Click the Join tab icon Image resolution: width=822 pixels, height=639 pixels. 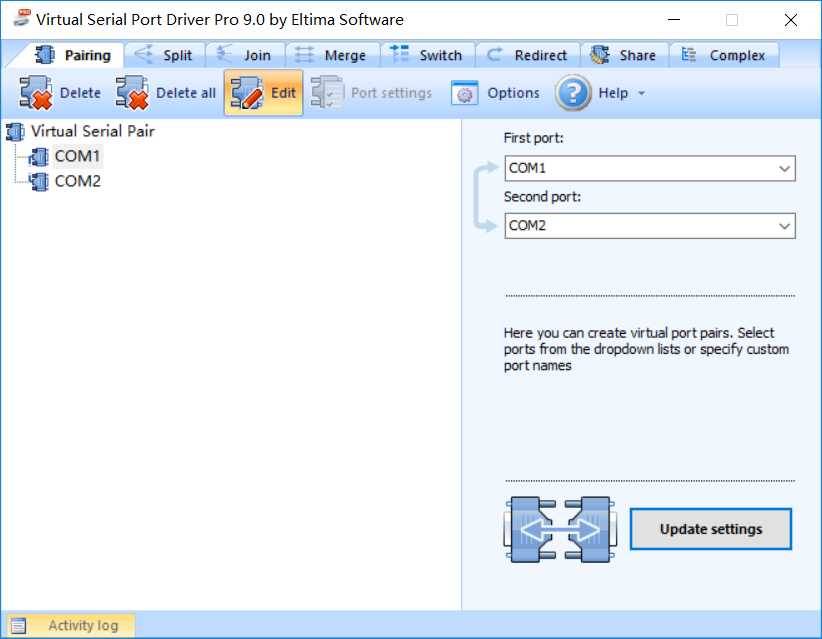(x=224, y=54)
